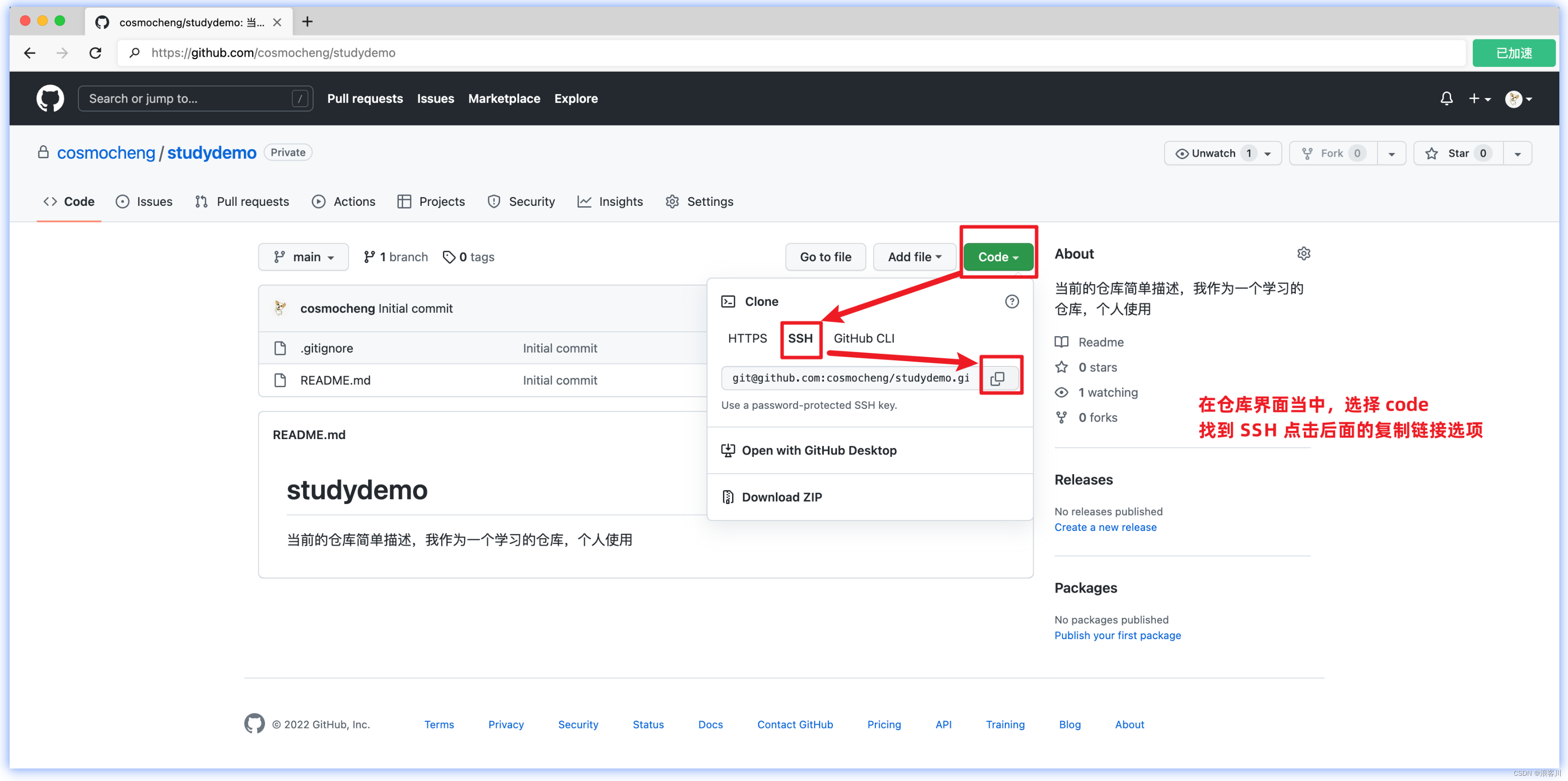The height and width of the screenshot is (781, 1568).
Task: Switch to the Issues repo tab
Action: point(144,202)
